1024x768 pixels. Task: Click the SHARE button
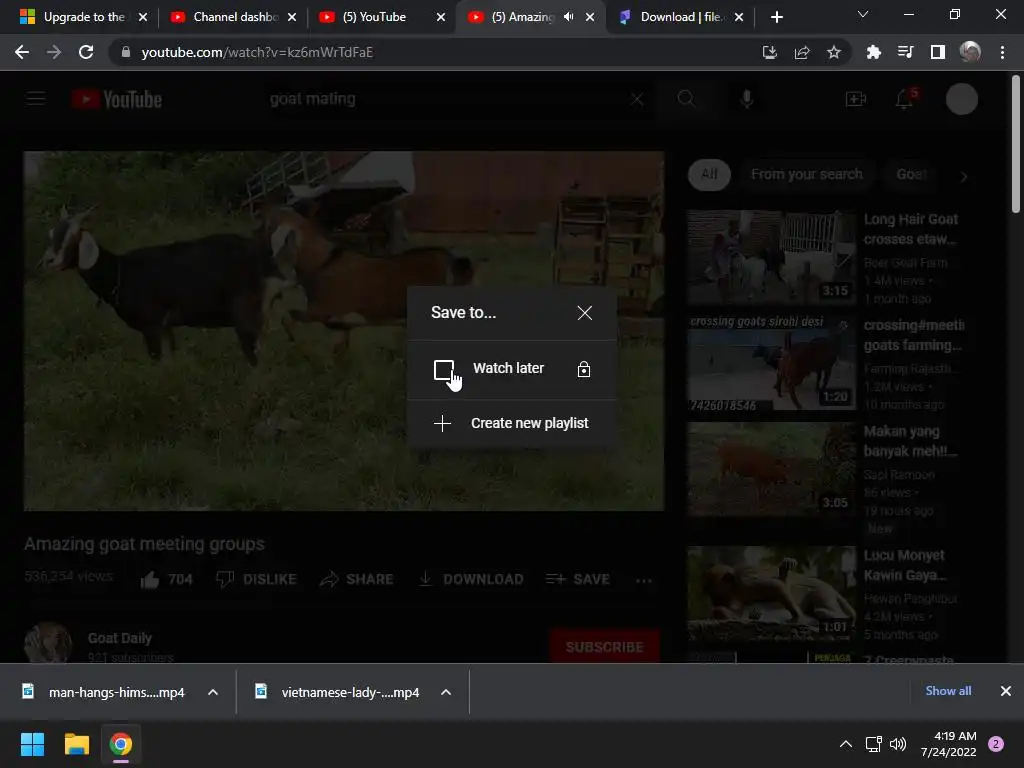[357, 579]
